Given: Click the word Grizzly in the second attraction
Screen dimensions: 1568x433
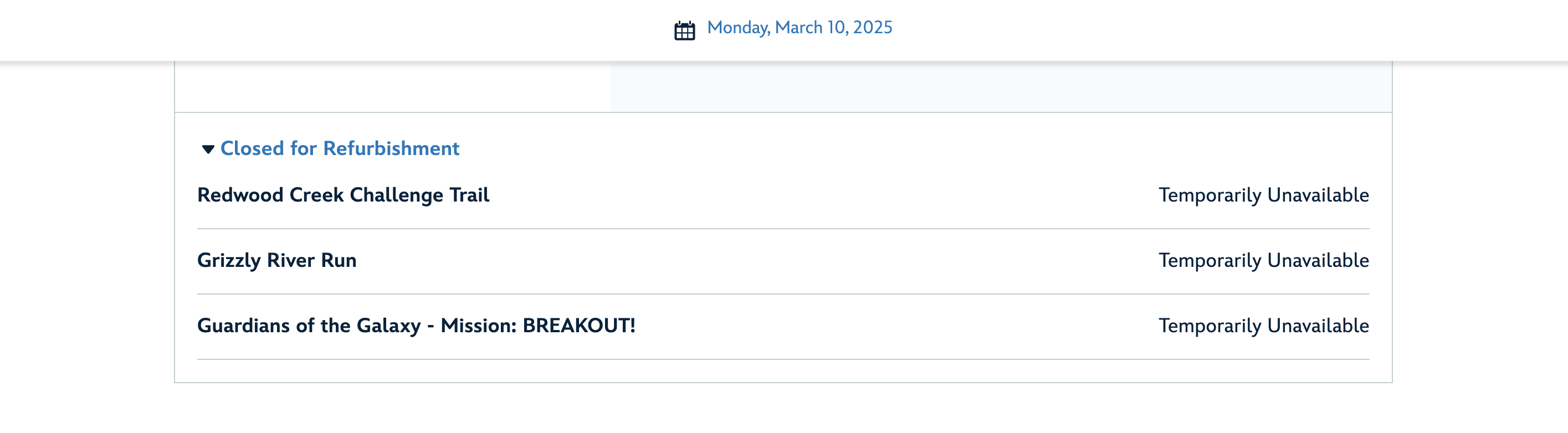Looking at the screenshot, I should pos(229,260).
